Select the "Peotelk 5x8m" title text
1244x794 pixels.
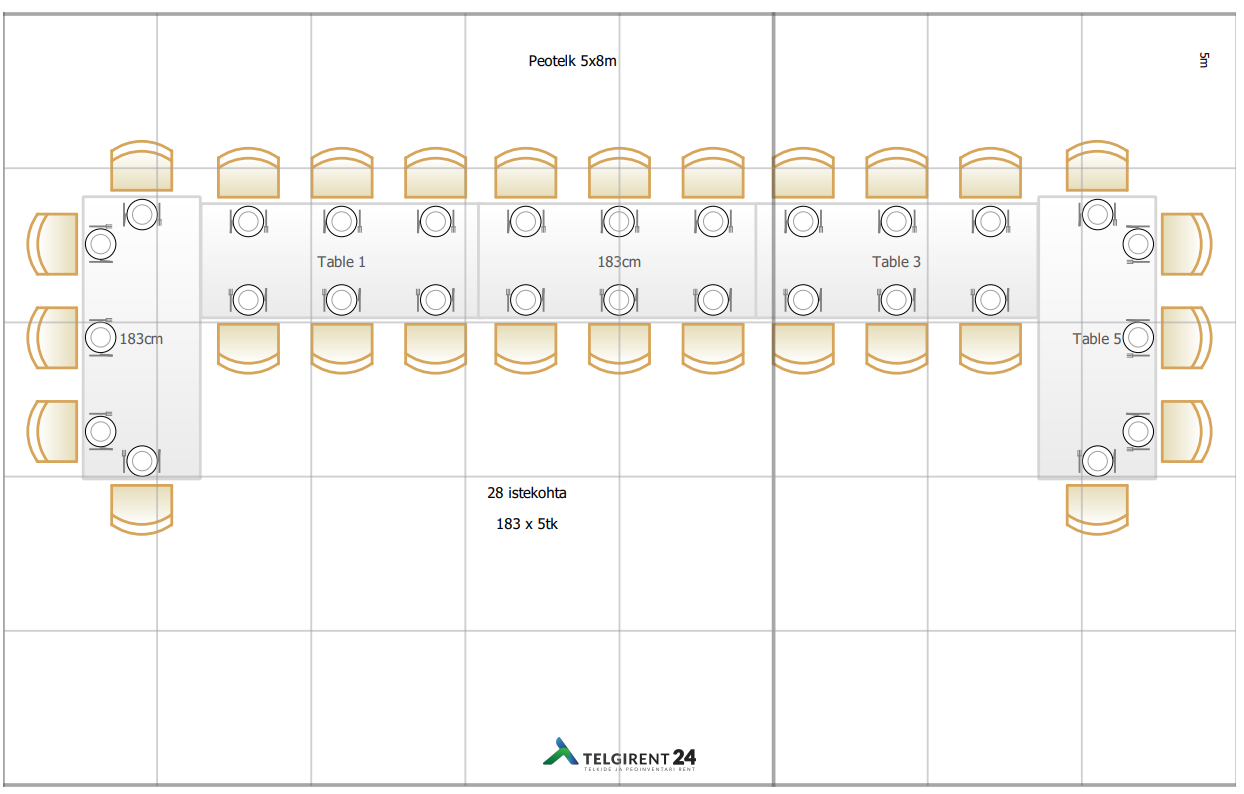[572, 61]
